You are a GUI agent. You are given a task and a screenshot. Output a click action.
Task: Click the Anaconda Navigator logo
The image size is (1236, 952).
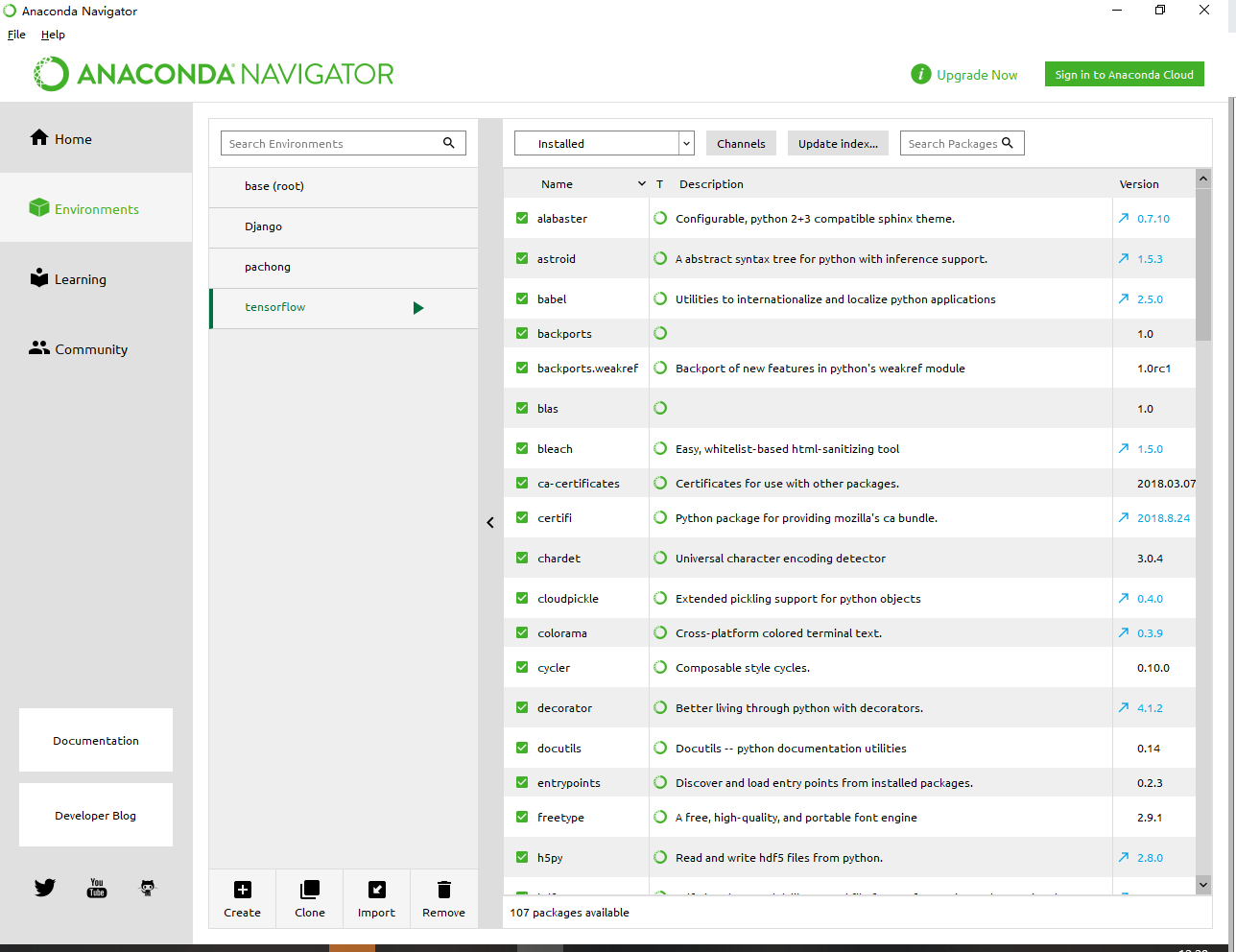[214, 74]
